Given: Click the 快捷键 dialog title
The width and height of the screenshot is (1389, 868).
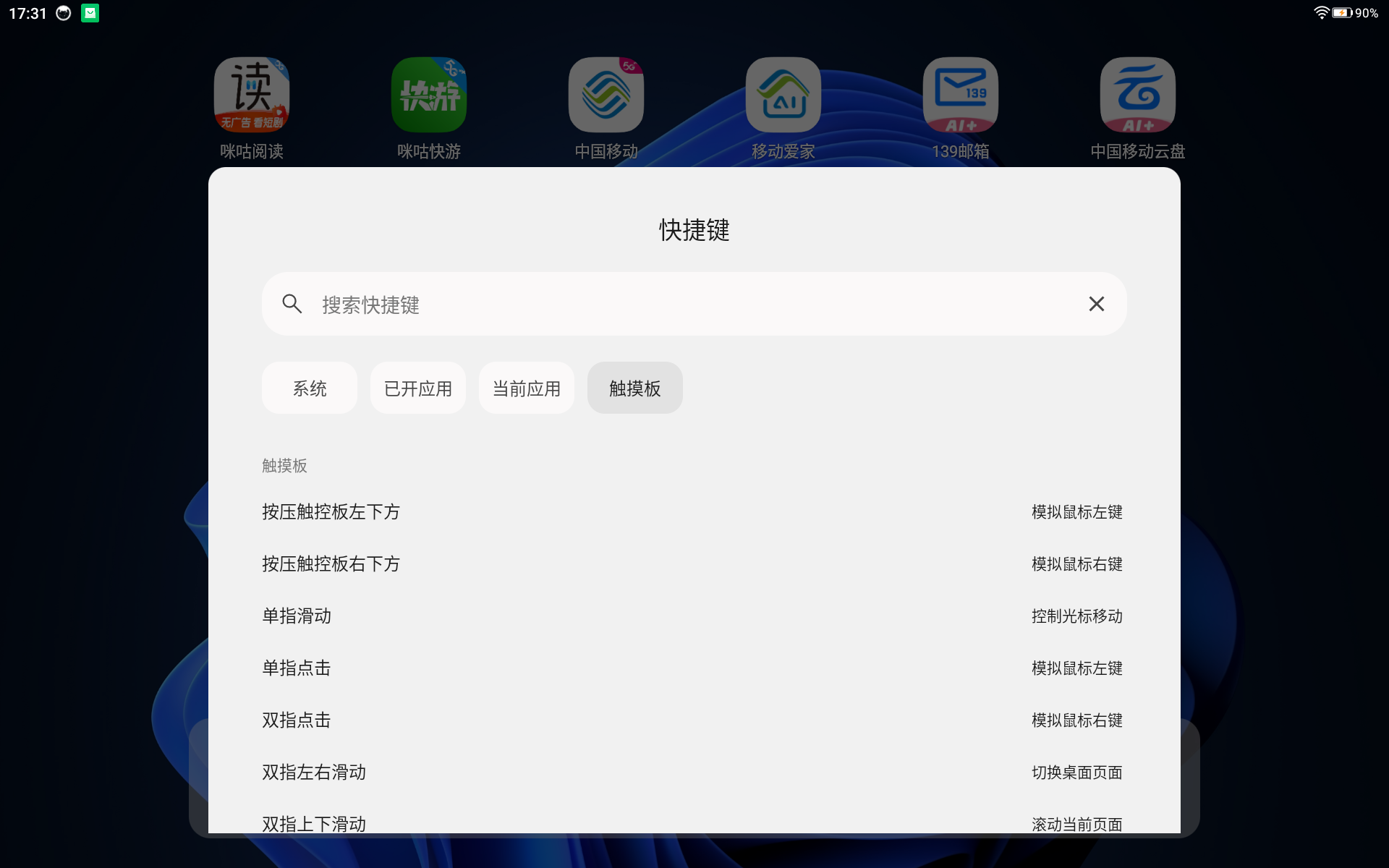Looking at the screenshot, I should 694,230.
